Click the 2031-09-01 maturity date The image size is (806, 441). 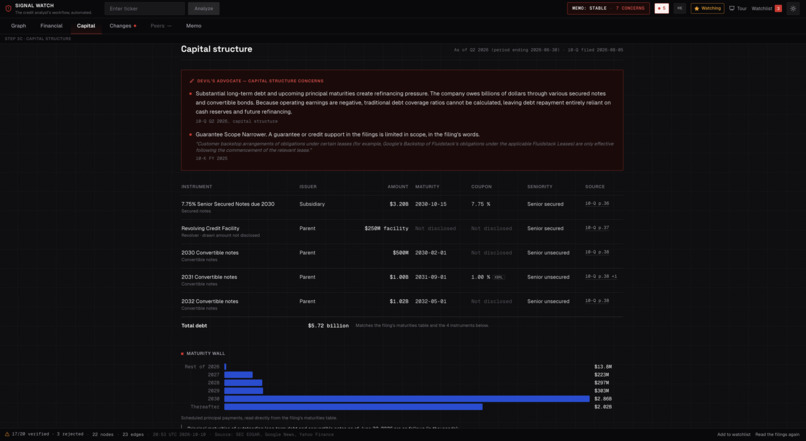(x=431, y=277)
